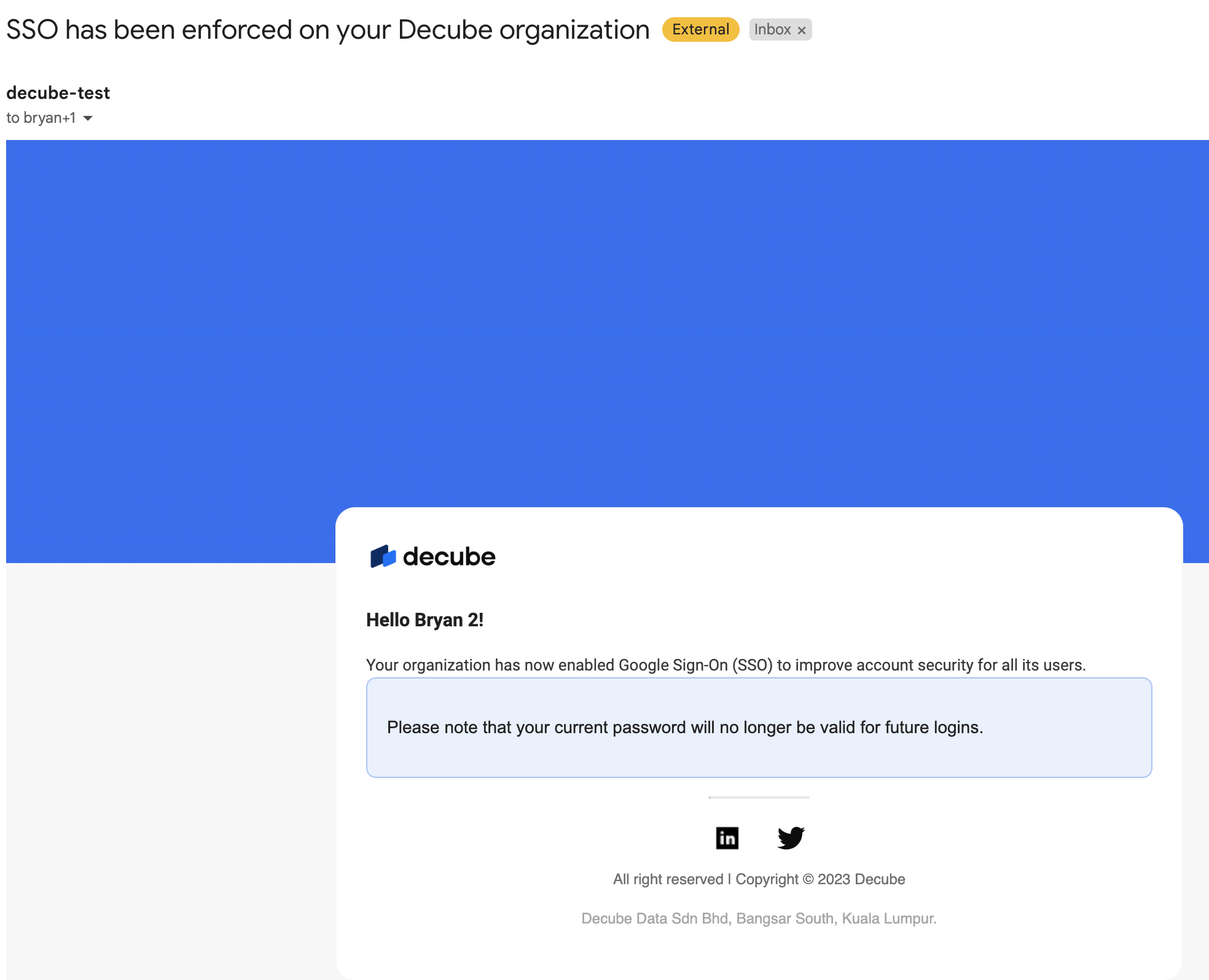Click the email subject about SSO enforcement
Image resolution: width=1209 pixels, height=980 pixels.
327,29
